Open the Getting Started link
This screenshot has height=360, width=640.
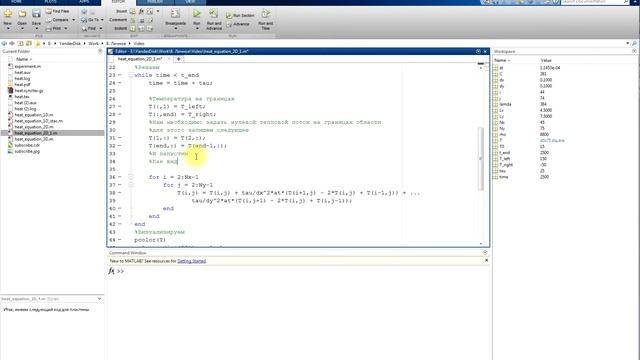pos(191,261)
